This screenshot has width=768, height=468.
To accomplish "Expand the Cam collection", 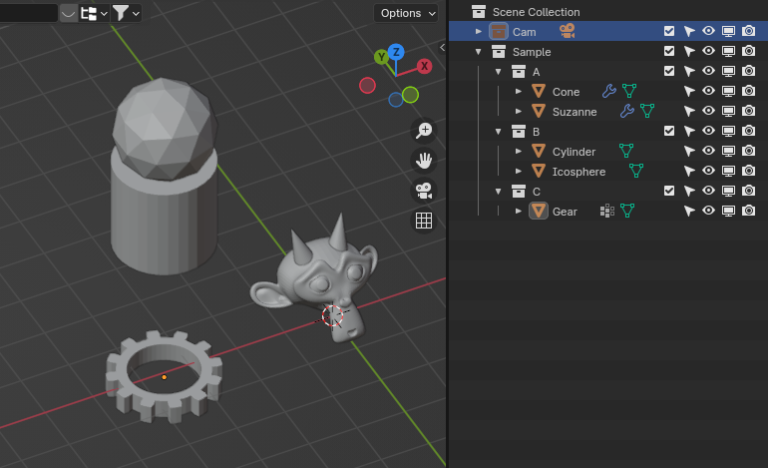I will pyautogui.click(x=479, y=31).
